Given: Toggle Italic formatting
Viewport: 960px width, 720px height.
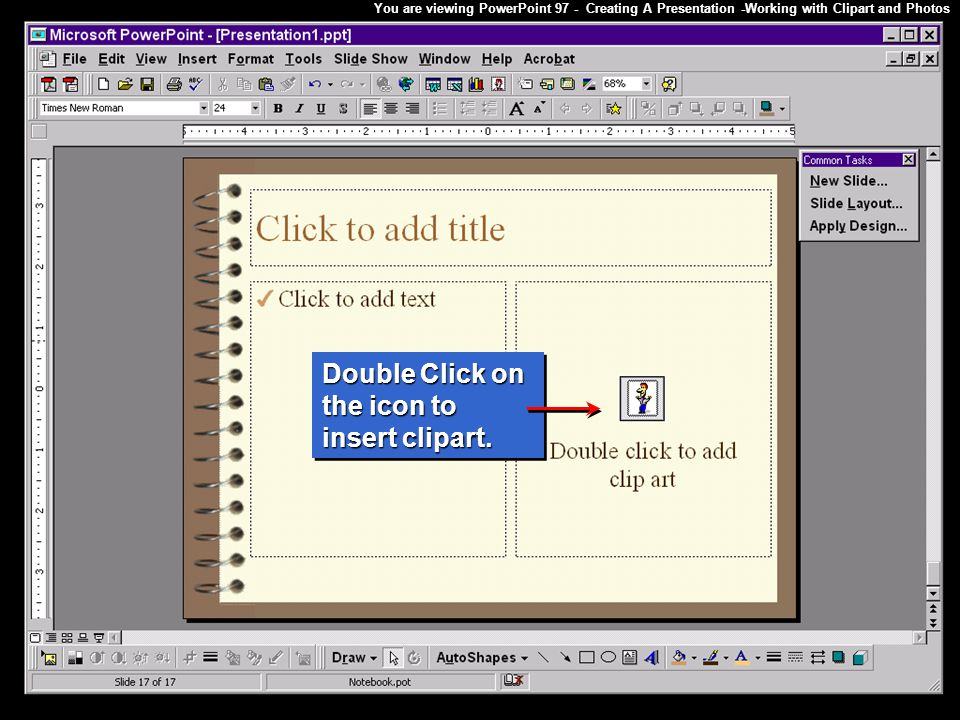Looking at the screenshot, I should (299, 109).
